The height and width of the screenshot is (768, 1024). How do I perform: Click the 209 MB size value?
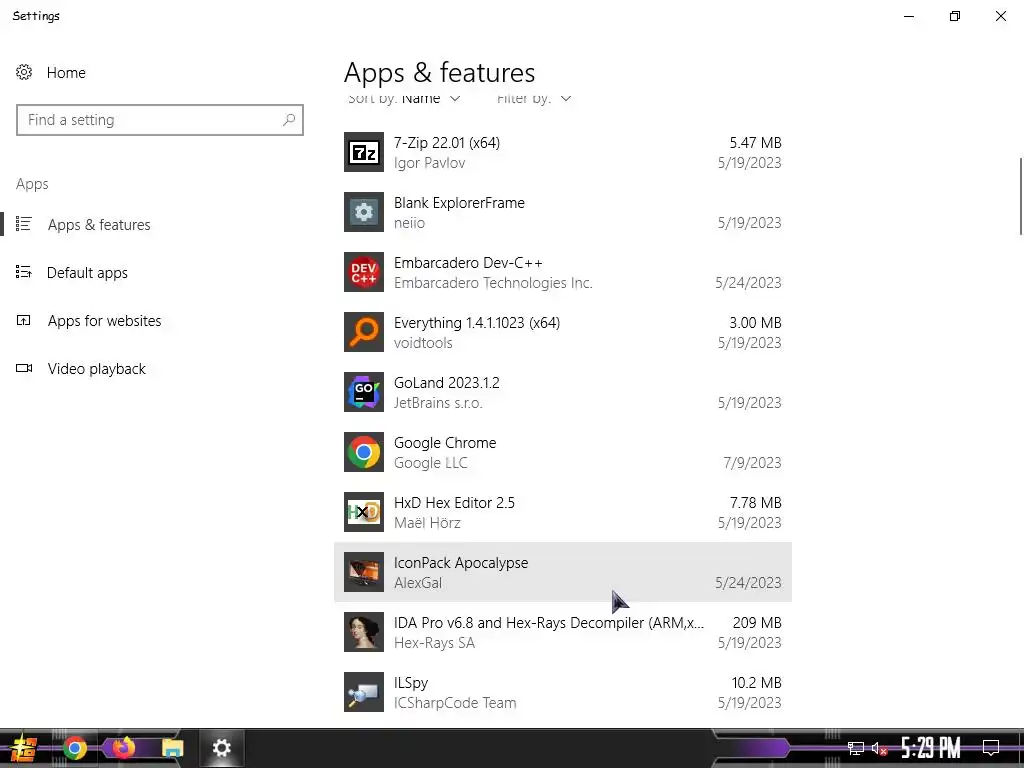[757, 623]
